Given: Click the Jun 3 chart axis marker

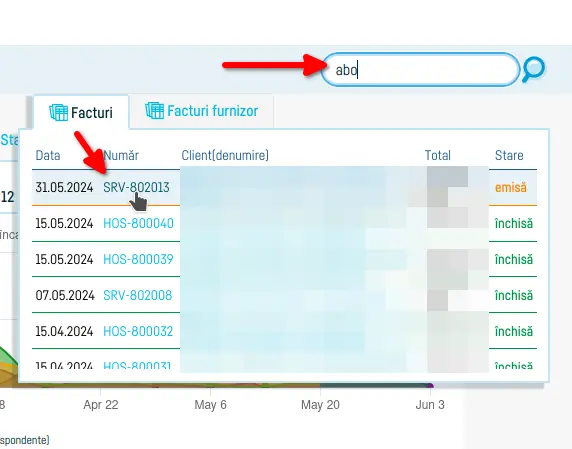Looking at the screenshot, I should click(x=430, y=405).
